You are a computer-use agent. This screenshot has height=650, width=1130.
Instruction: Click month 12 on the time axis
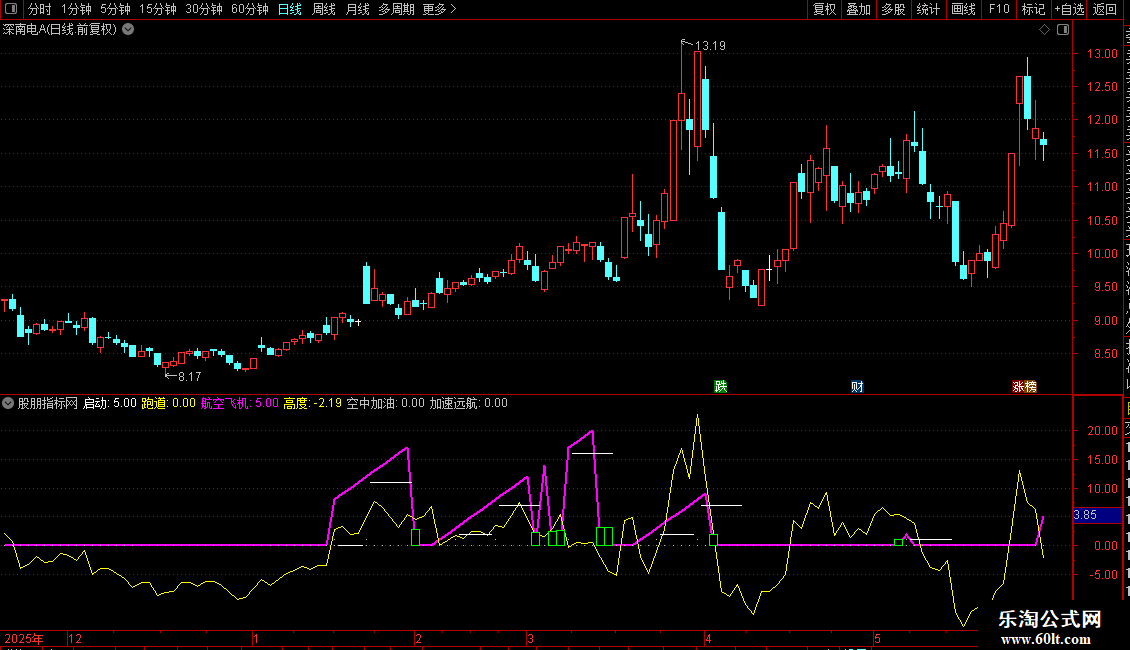click(x=74, y=639)
